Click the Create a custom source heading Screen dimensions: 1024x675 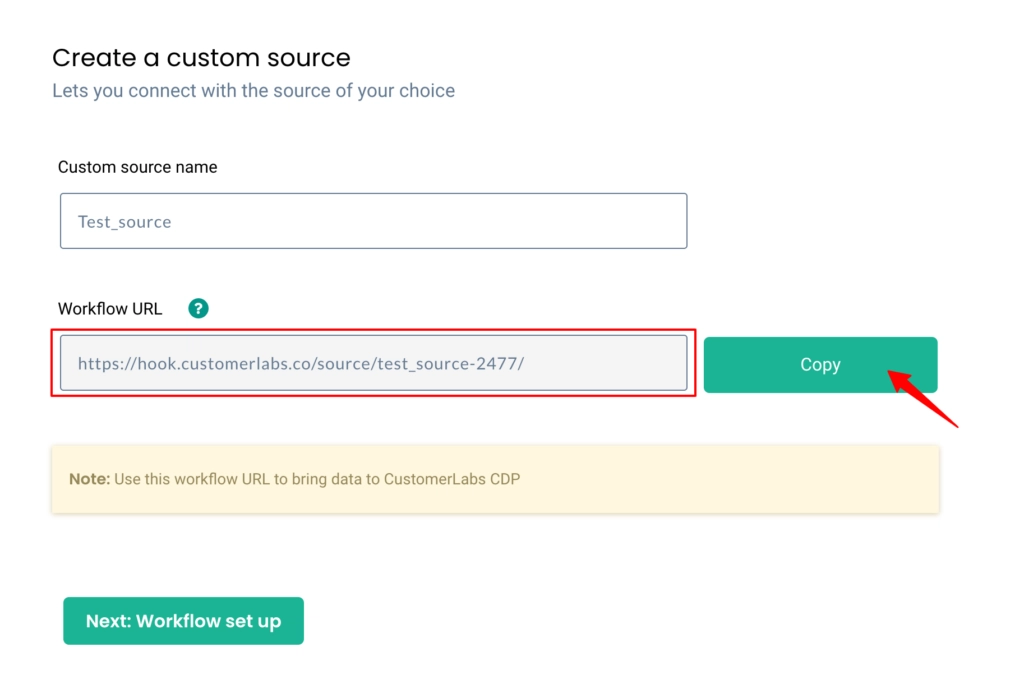(x=201, y=58)
